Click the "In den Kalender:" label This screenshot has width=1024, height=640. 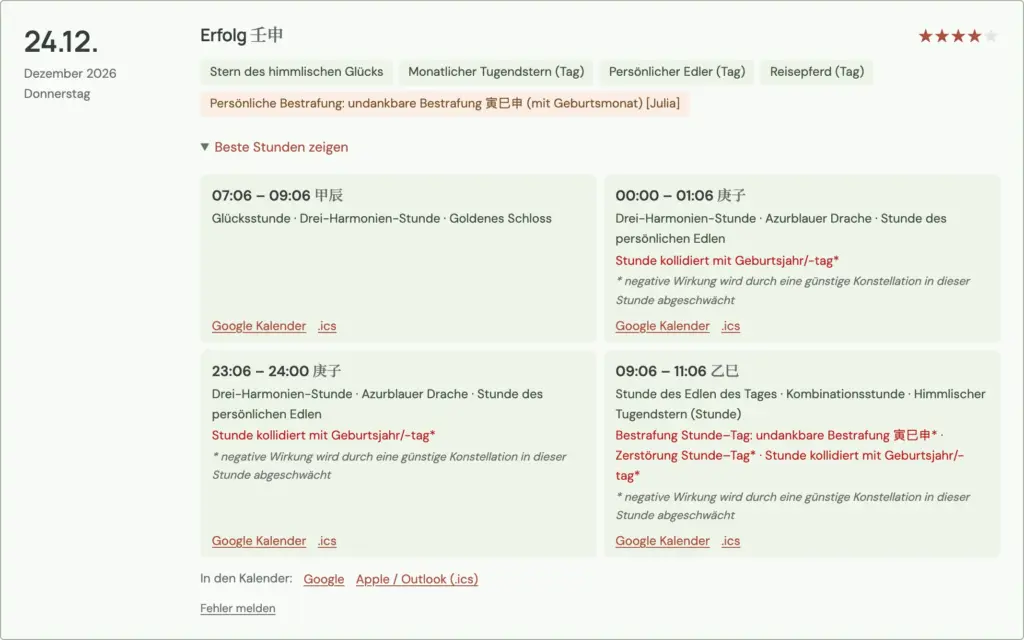pyautogui.click(x=246, y=579)
